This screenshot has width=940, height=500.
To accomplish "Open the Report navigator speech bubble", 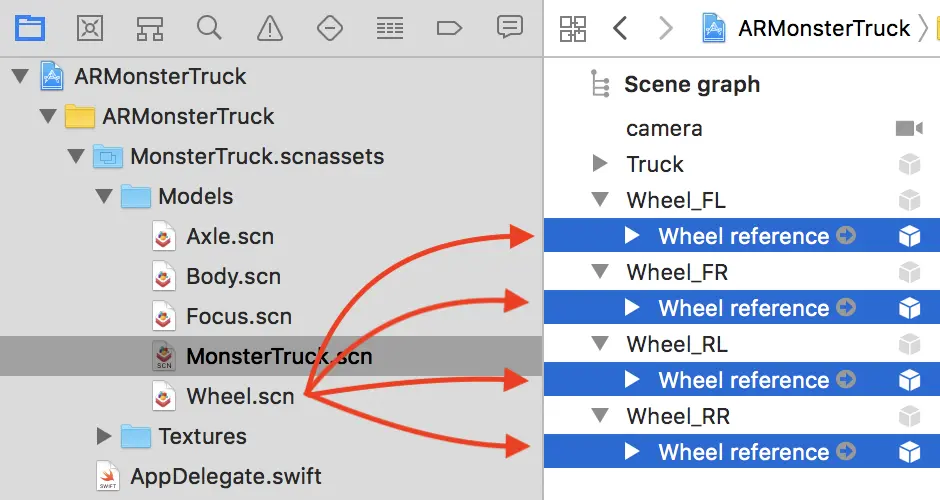I will click(x=510, y=28).
